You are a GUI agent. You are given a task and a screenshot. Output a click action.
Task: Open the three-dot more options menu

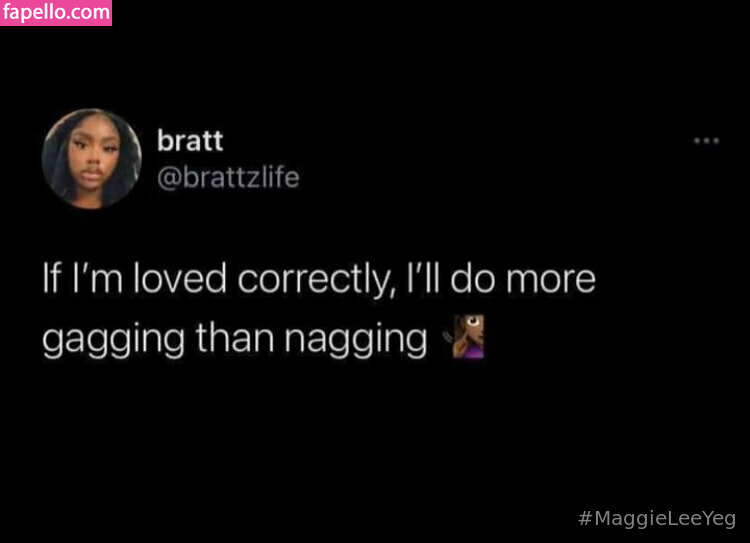(706, 141)
